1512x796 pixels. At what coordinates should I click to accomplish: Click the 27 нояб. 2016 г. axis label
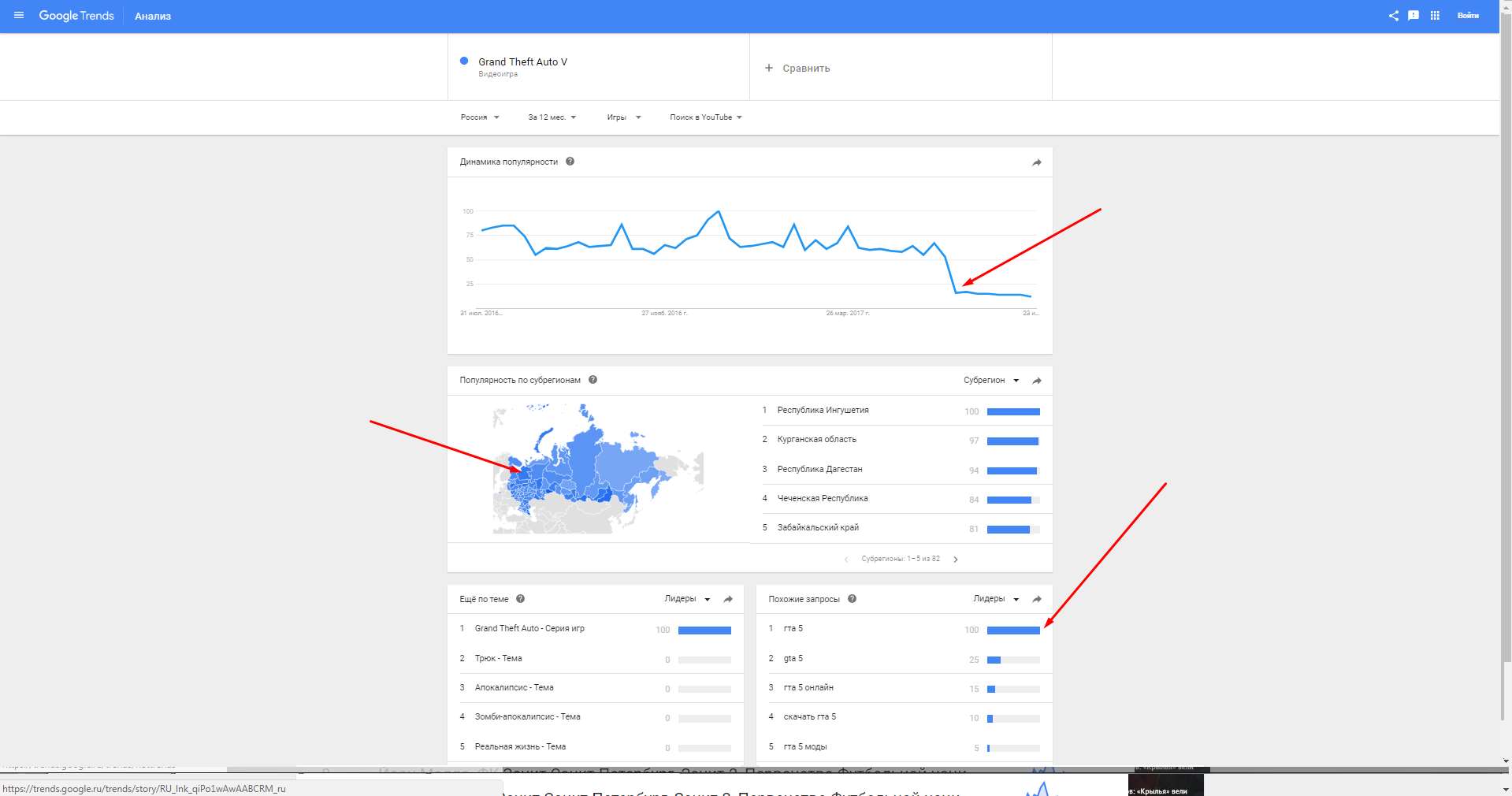(x=664, y=314)
